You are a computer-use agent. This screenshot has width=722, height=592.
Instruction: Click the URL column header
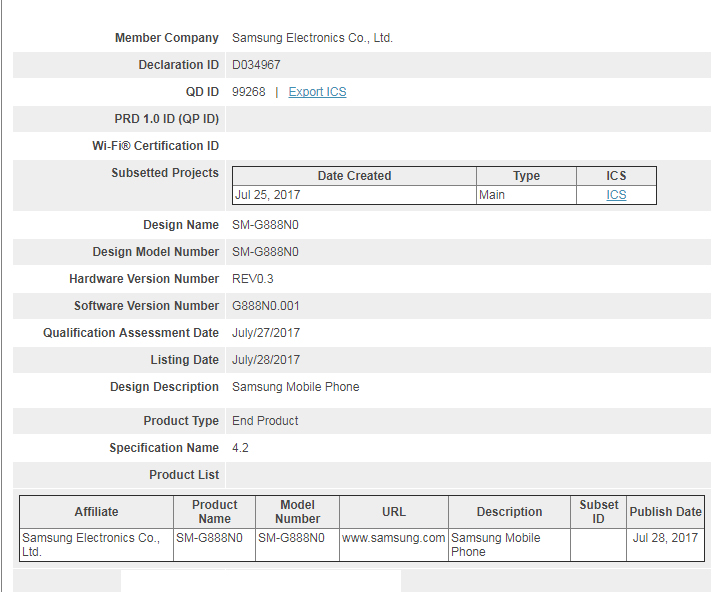[x=394, y=512]
